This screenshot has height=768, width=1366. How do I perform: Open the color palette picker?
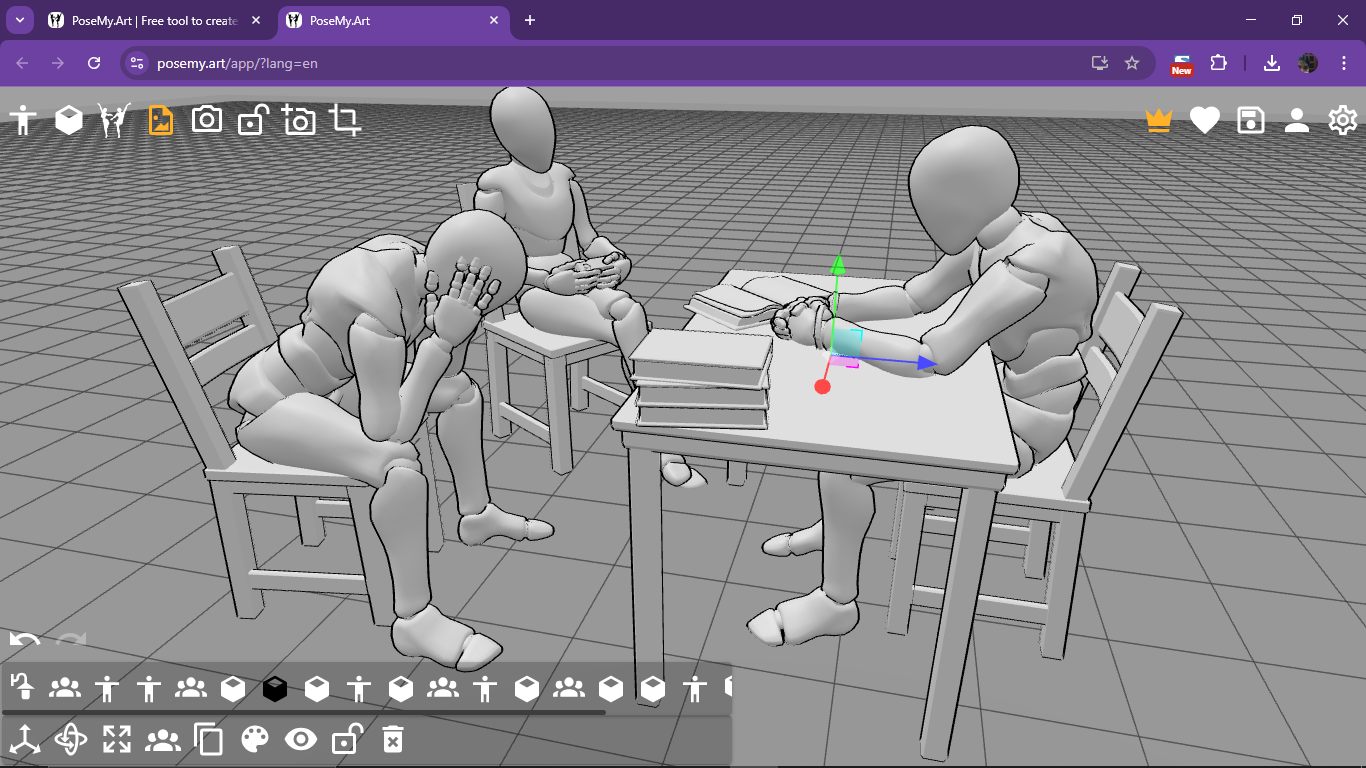pos(255,740)
